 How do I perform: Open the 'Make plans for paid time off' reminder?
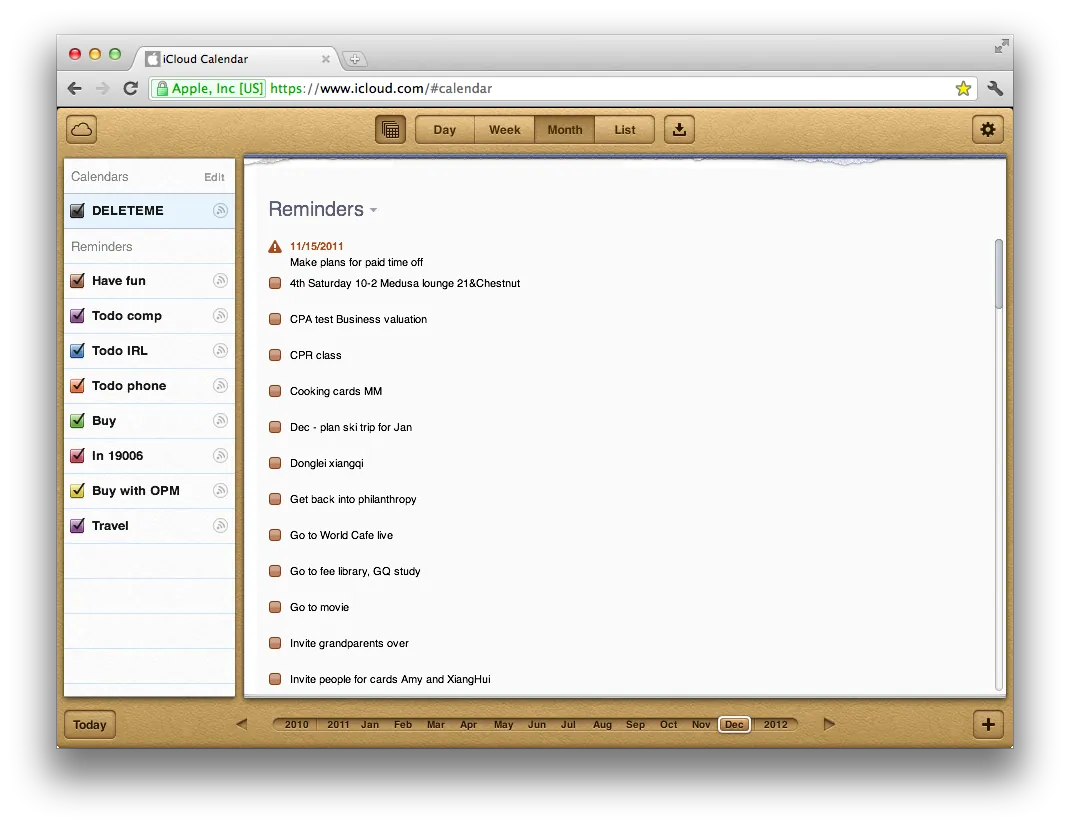[356, 262]
